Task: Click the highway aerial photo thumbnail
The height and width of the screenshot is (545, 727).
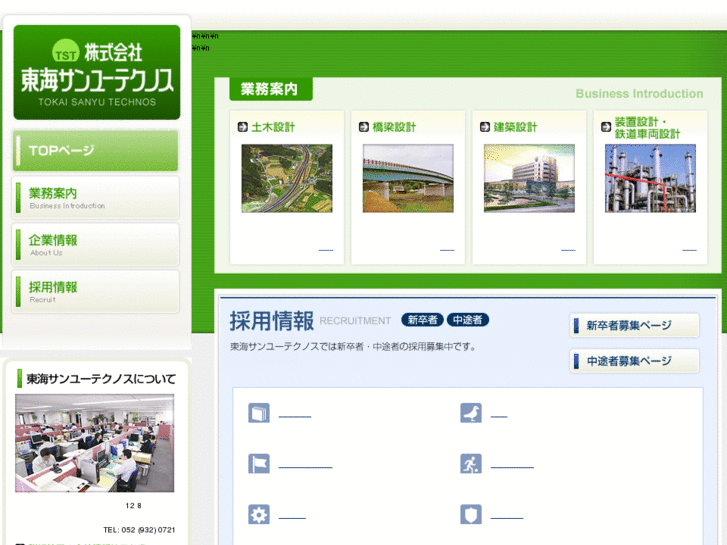Action: (287, 179)
